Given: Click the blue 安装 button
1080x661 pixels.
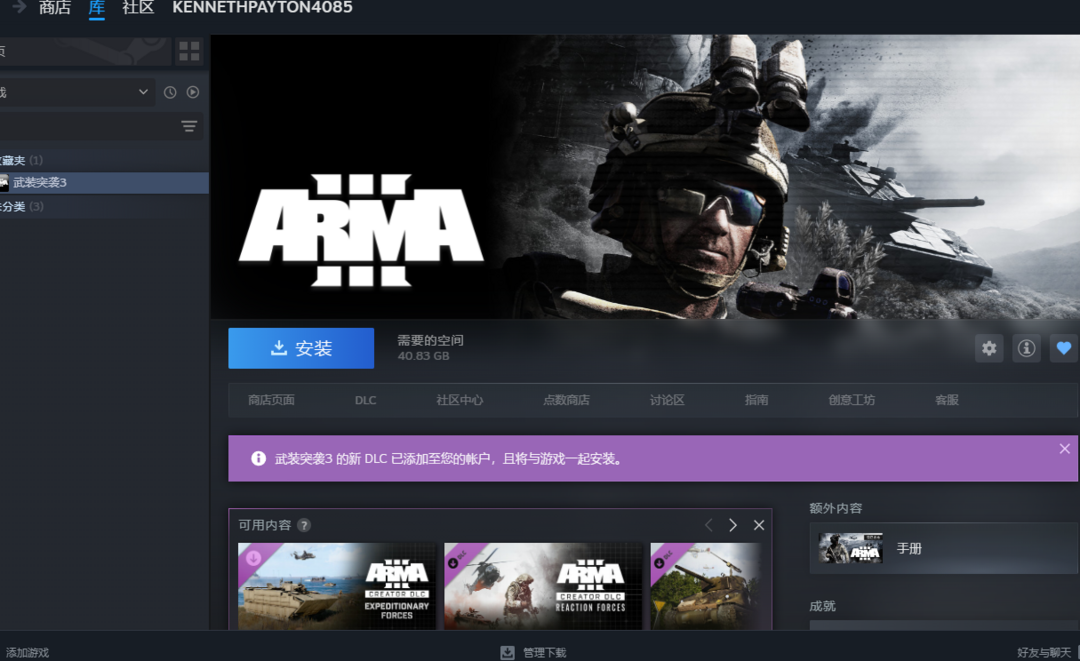Looking at the screenshot, I should pos(301,348).
